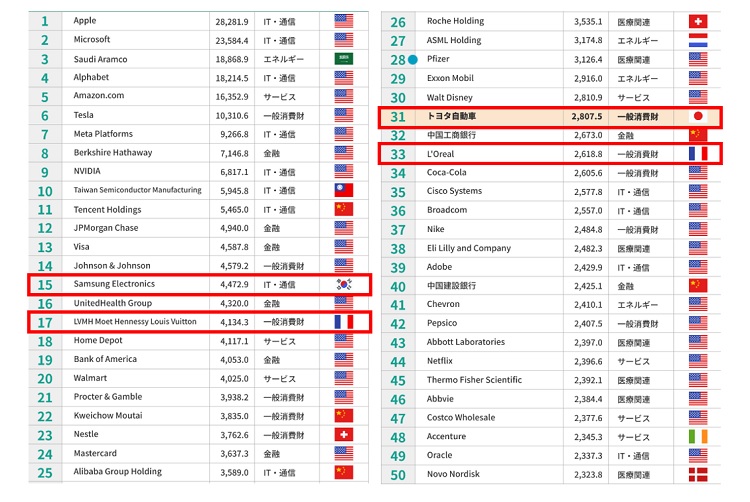The image size is (750, 502).
Task: Click the Amazon.com サービス sector cell
Action: coord(280,97)
